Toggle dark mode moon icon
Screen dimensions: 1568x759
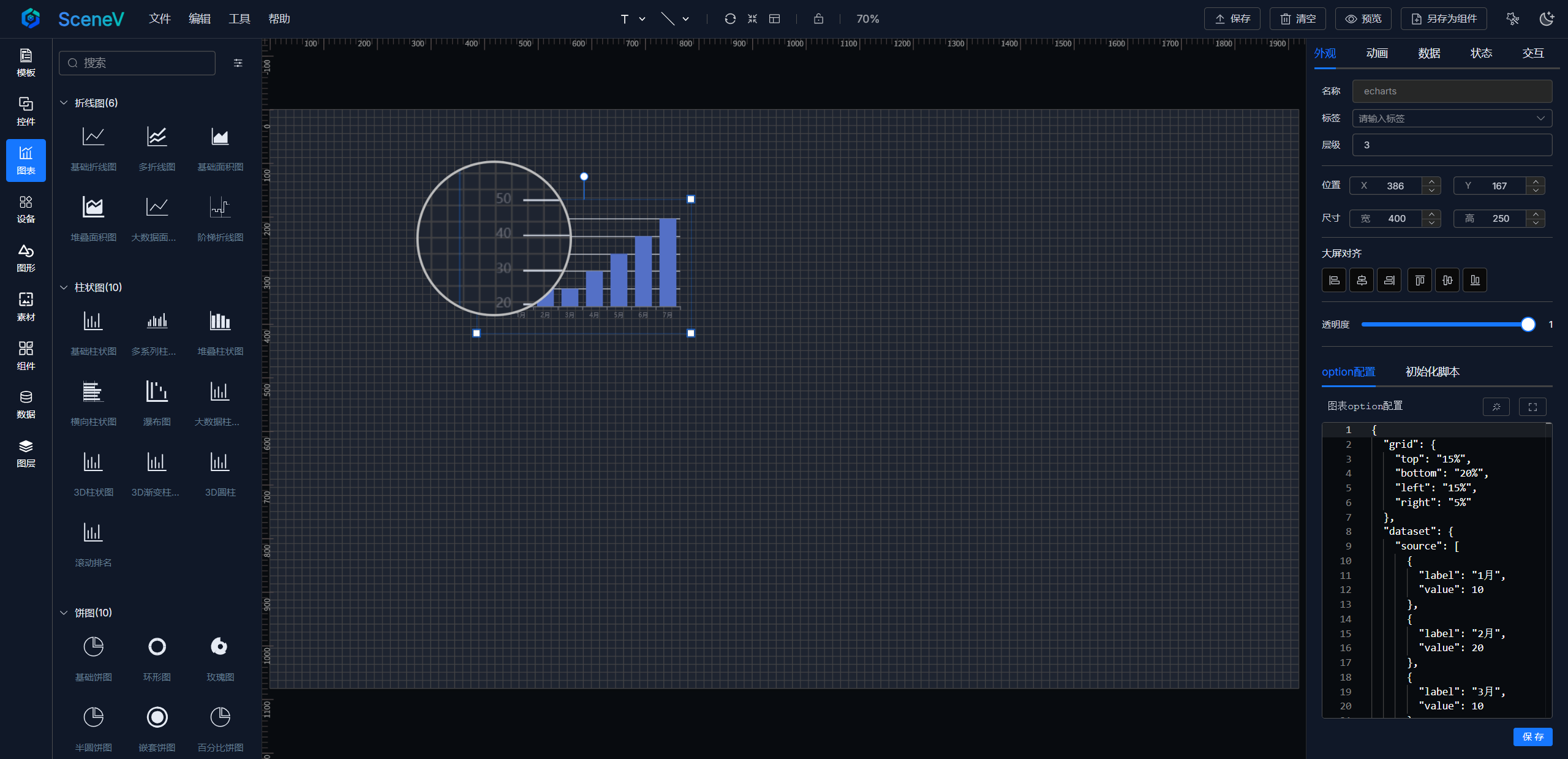coord(1546,19)
